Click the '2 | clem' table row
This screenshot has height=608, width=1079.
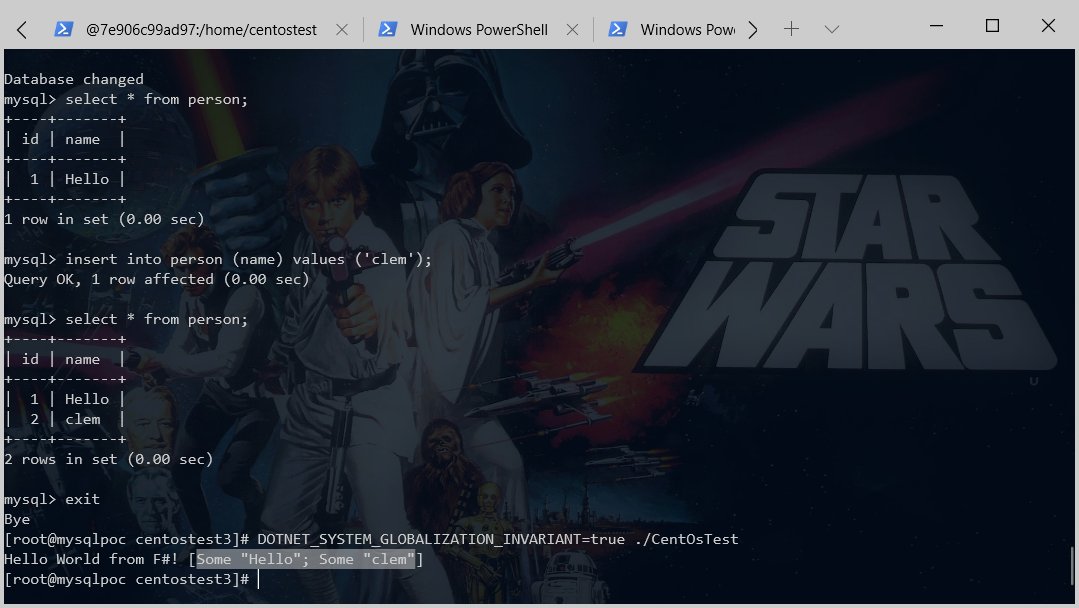(x=65, y=419)
